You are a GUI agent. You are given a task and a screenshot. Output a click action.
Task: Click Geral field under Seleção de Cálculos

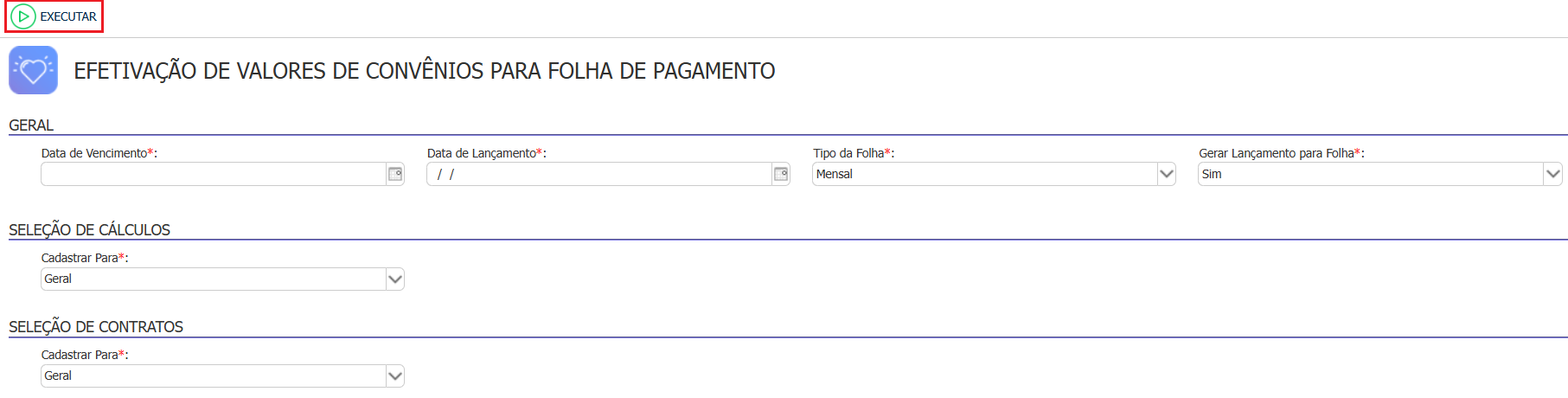pos(214,279)
